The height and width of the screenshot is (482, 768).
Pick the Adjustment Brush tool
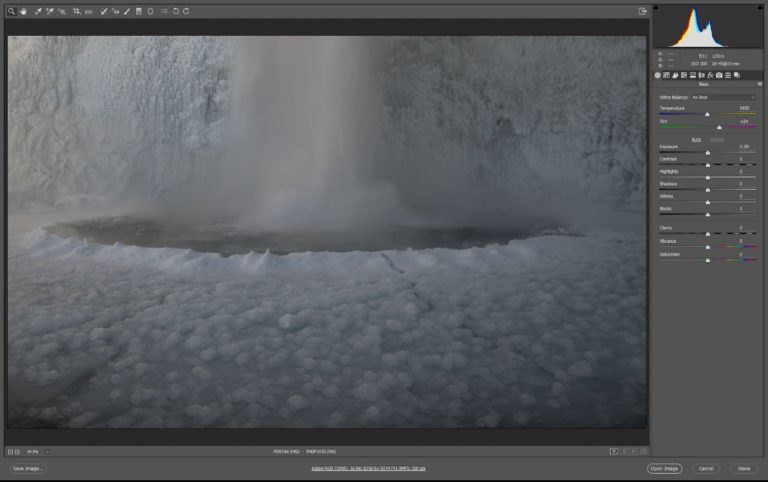click(x=127, y=11)
